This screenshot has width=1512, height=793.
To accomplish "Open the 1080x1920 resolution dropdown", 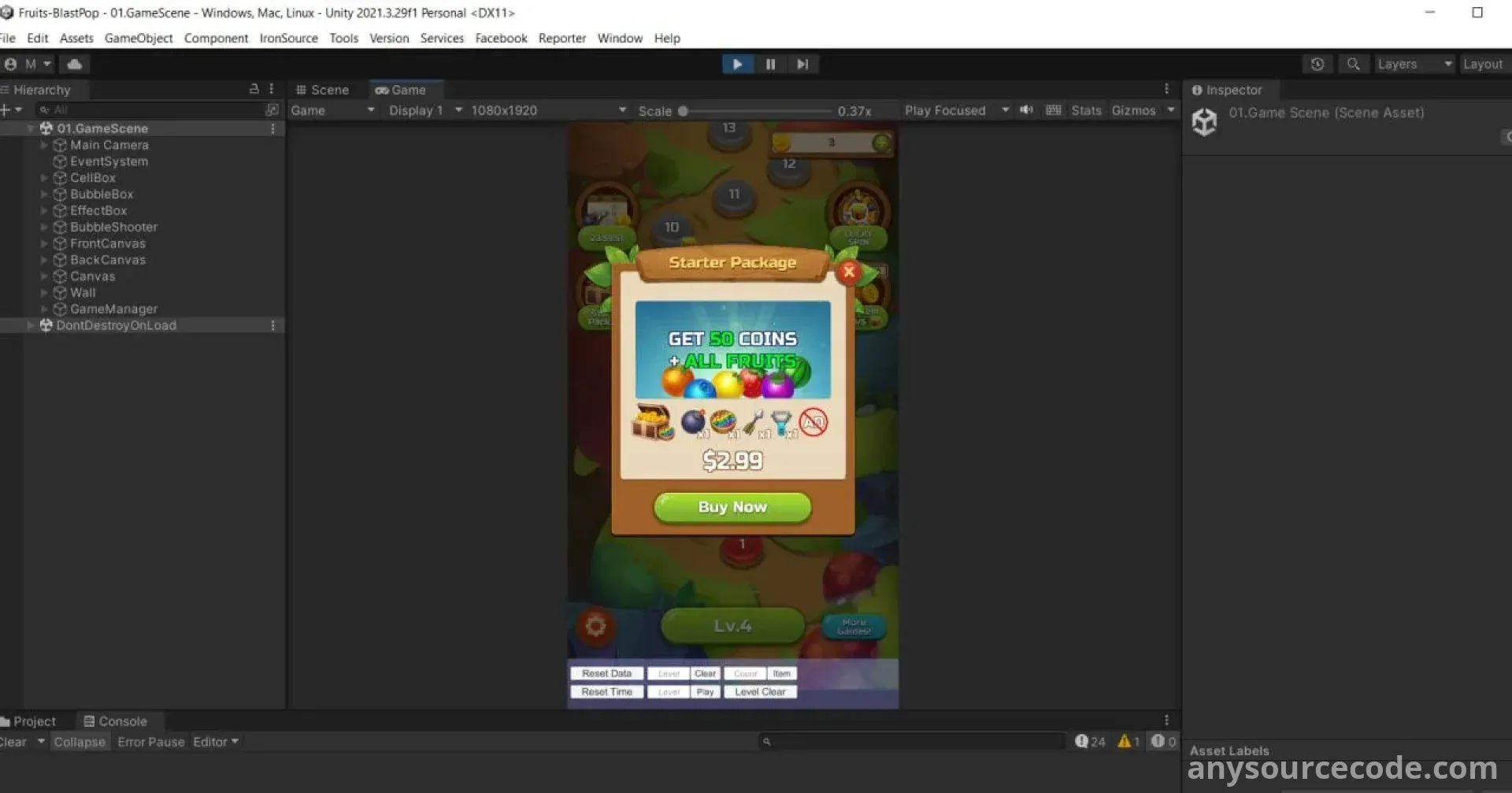I will click(548, 111).
